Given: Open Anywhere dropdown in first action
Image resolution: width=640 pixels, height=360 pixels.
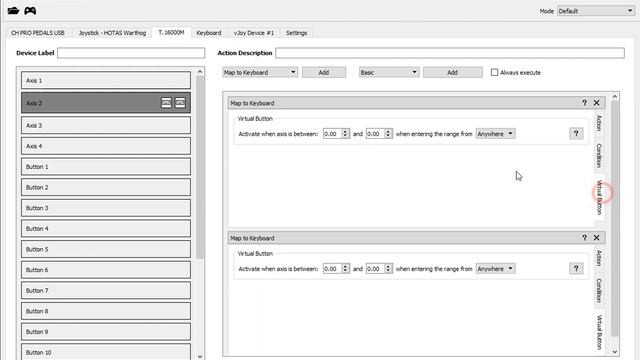Looking at the screenshot, I should click(495, 133).
